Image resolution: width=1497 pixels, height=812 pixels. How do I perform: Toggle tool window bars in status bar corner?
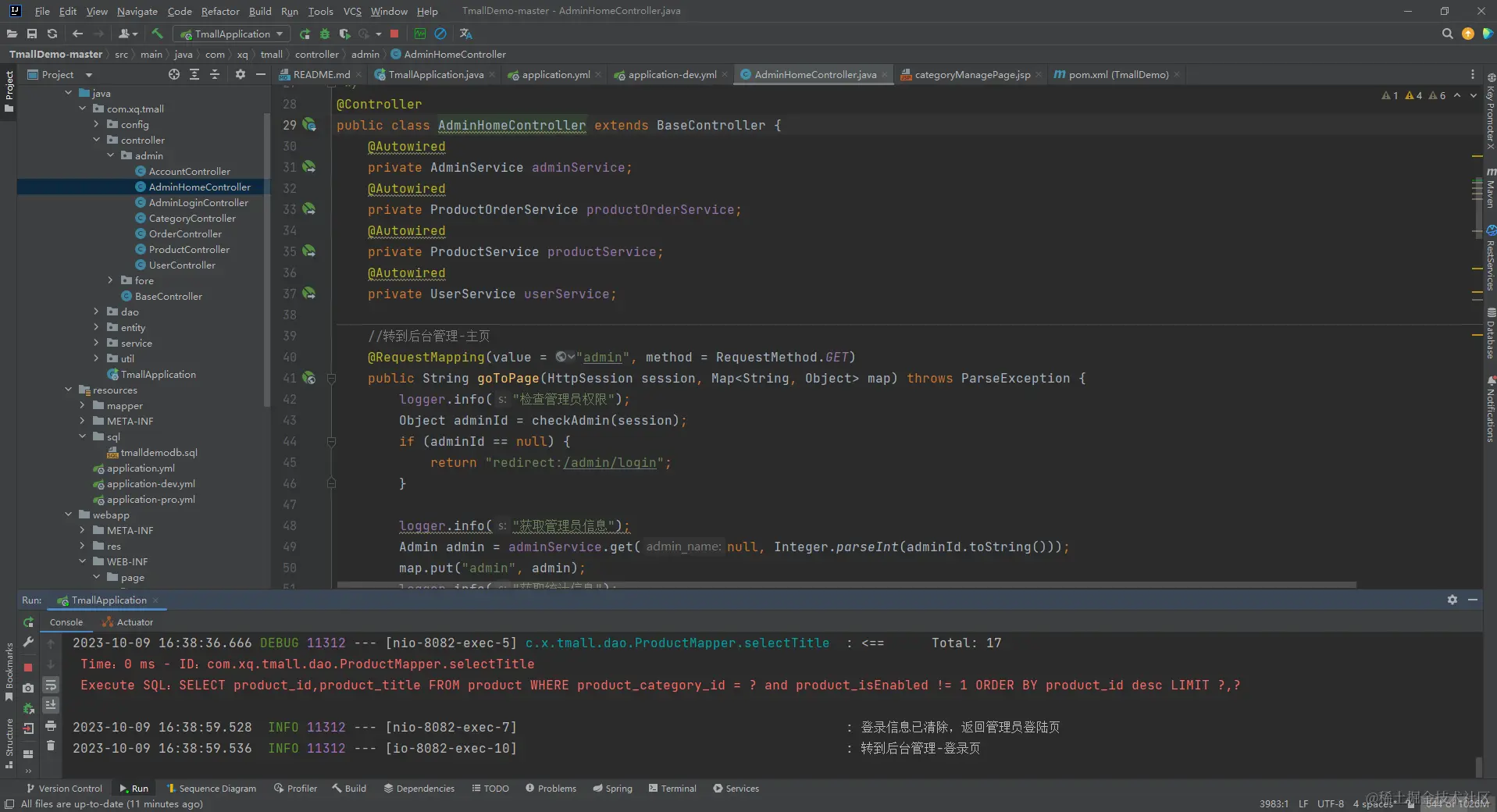pos(9,804)
